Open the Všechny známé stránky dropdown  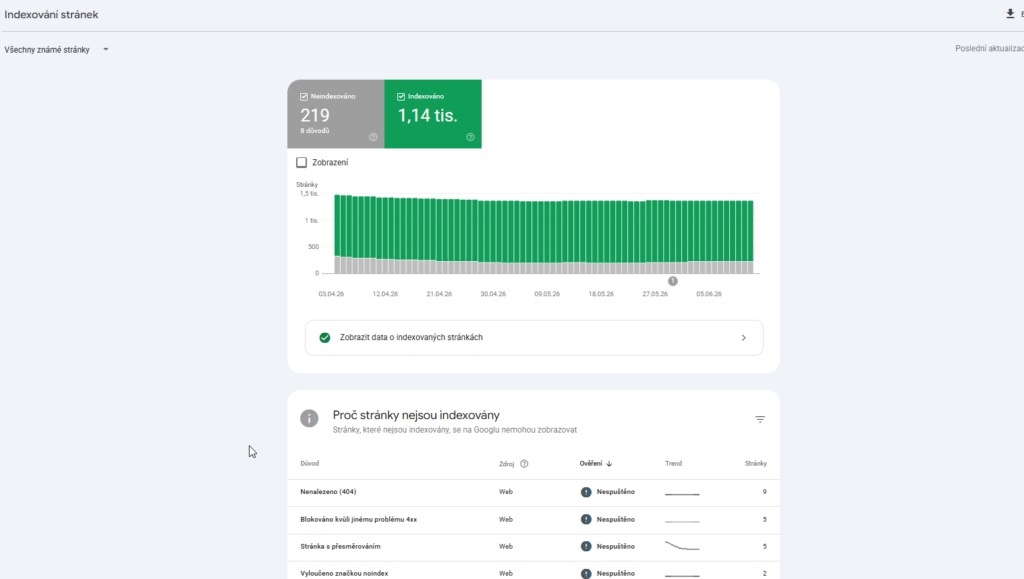(x=56, y=50)
